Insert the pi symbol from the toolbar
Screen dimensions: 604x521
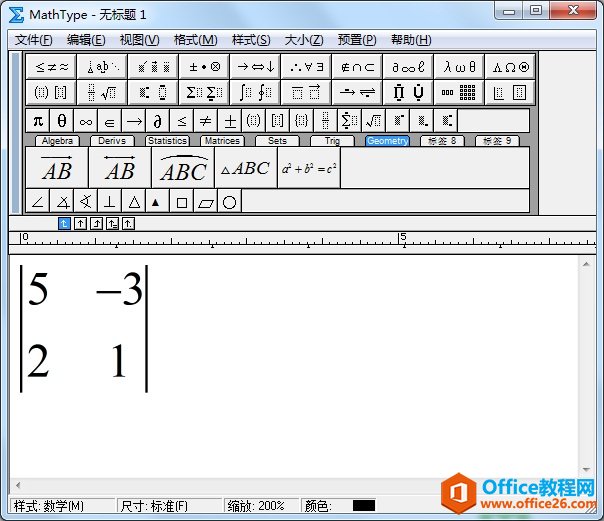(37, 121)
